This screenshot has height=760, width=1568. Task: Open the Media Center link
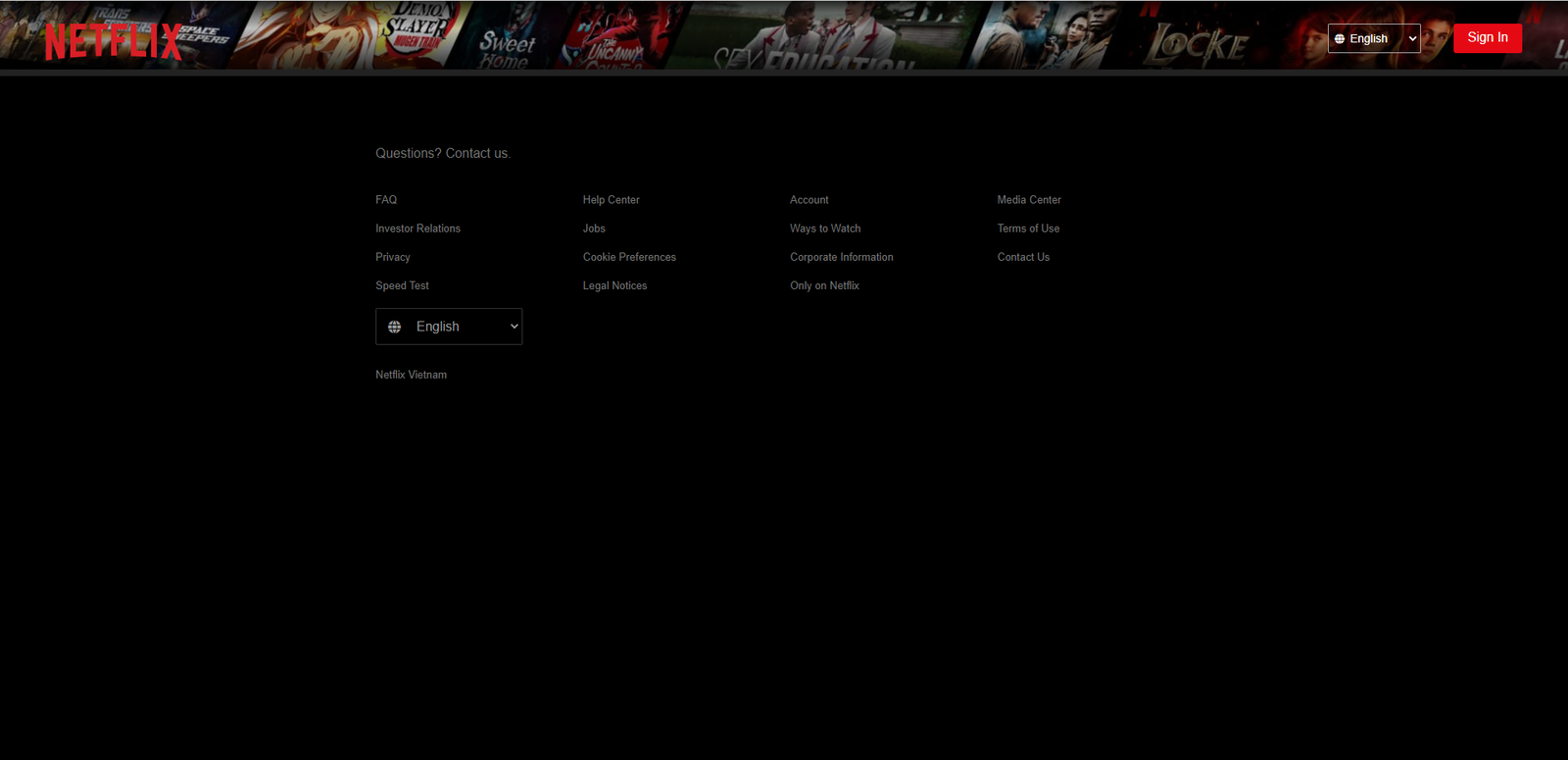[1029, 200]
